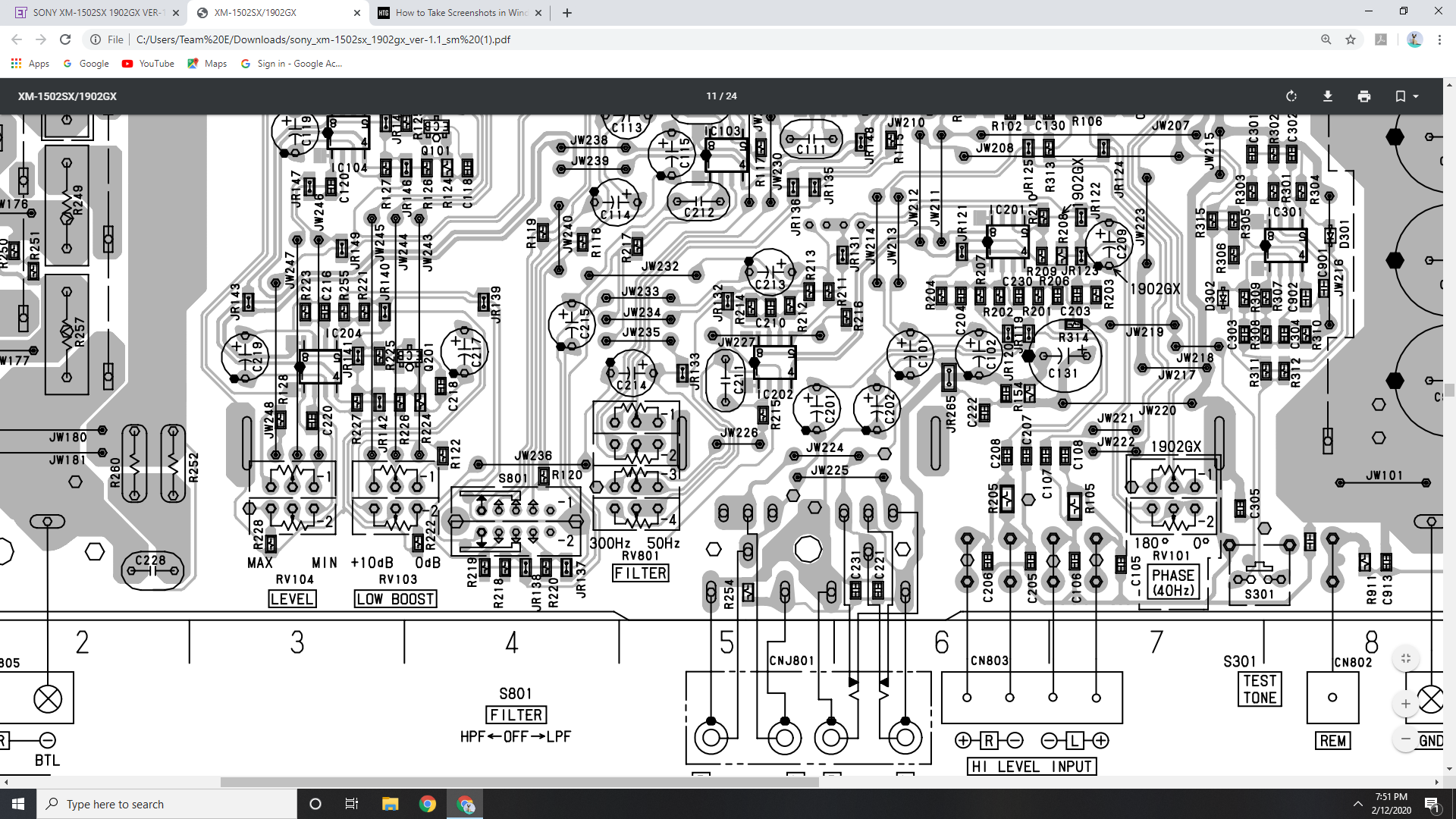Click the Type here to search box
Viewport: 1456px width, 819px height.
[167, 804]
